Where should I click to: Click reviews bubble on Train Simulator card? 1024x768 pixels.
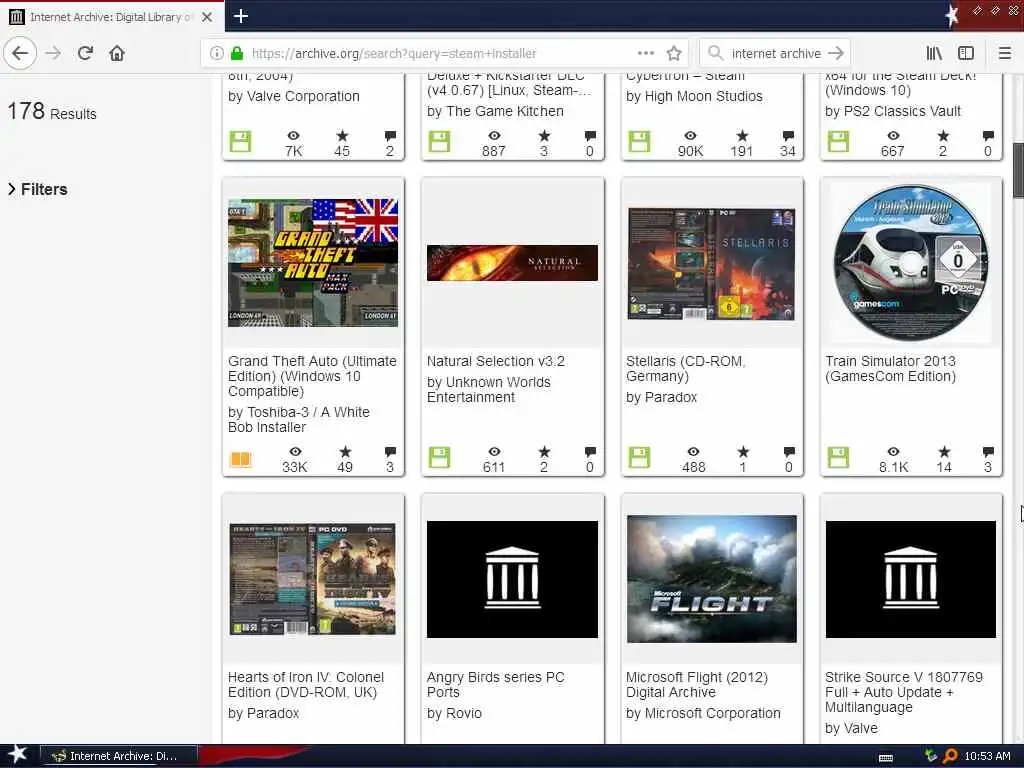tap(988, 451)
